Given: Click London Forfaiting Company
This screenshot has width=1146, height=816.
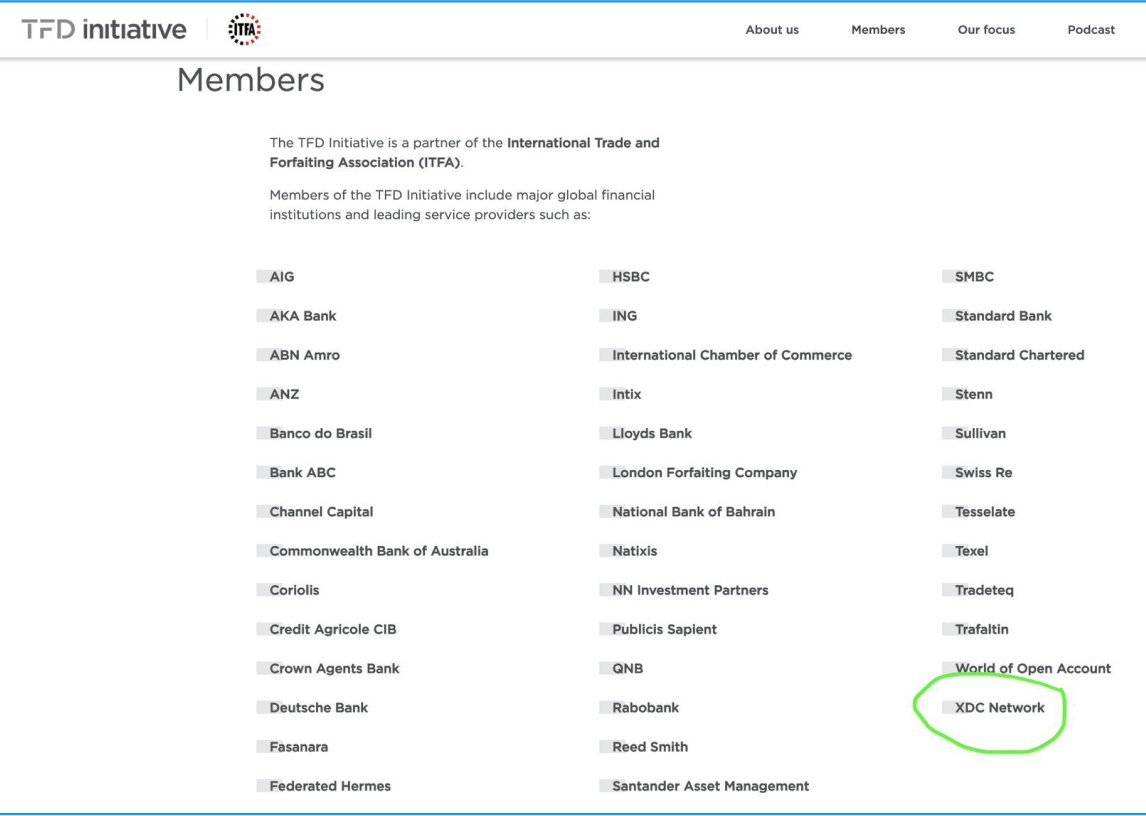Looking at the screenshot, I should click(705, 472).
